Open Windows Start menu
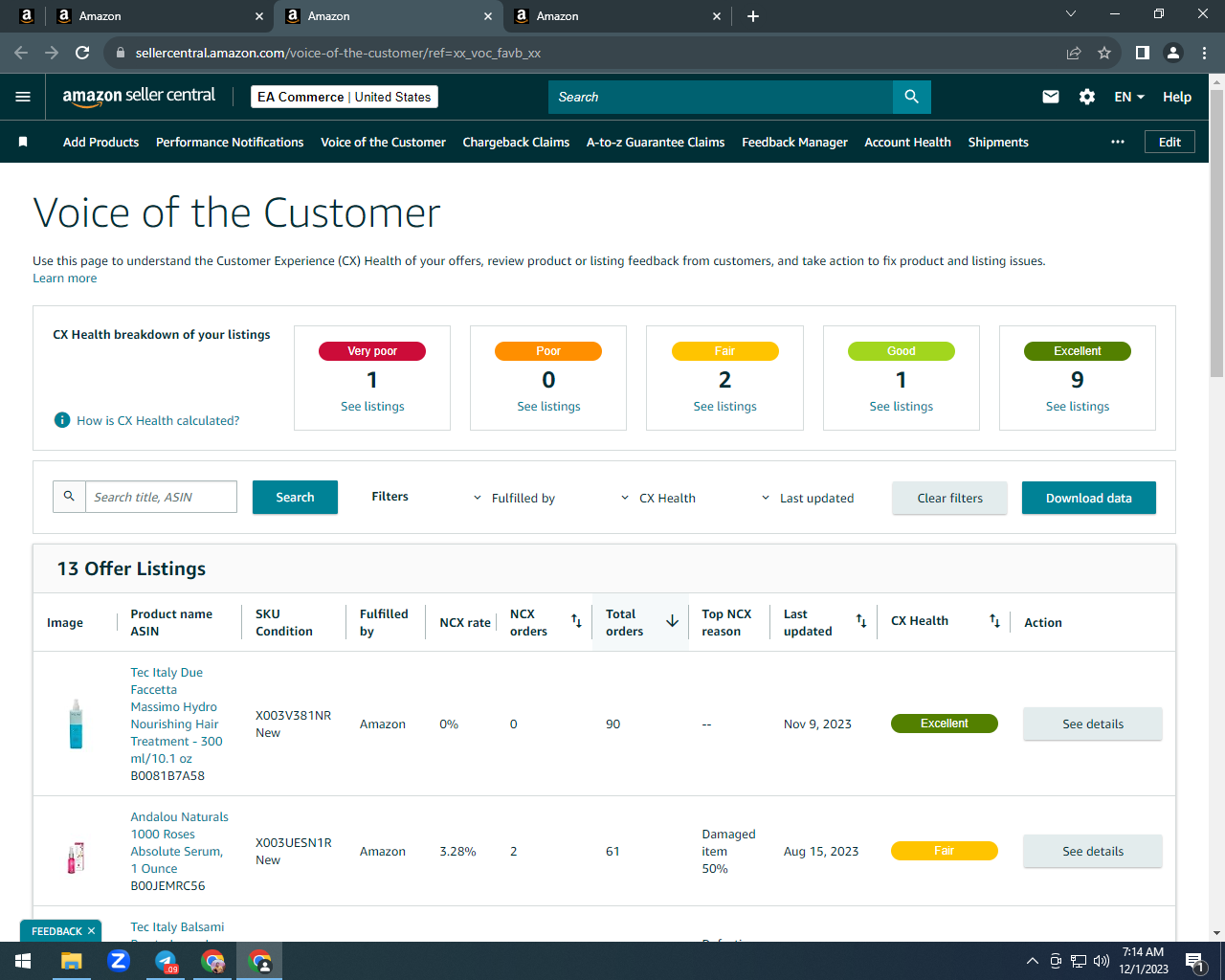The image size is (1225, 980). click(x=23, y=961)
